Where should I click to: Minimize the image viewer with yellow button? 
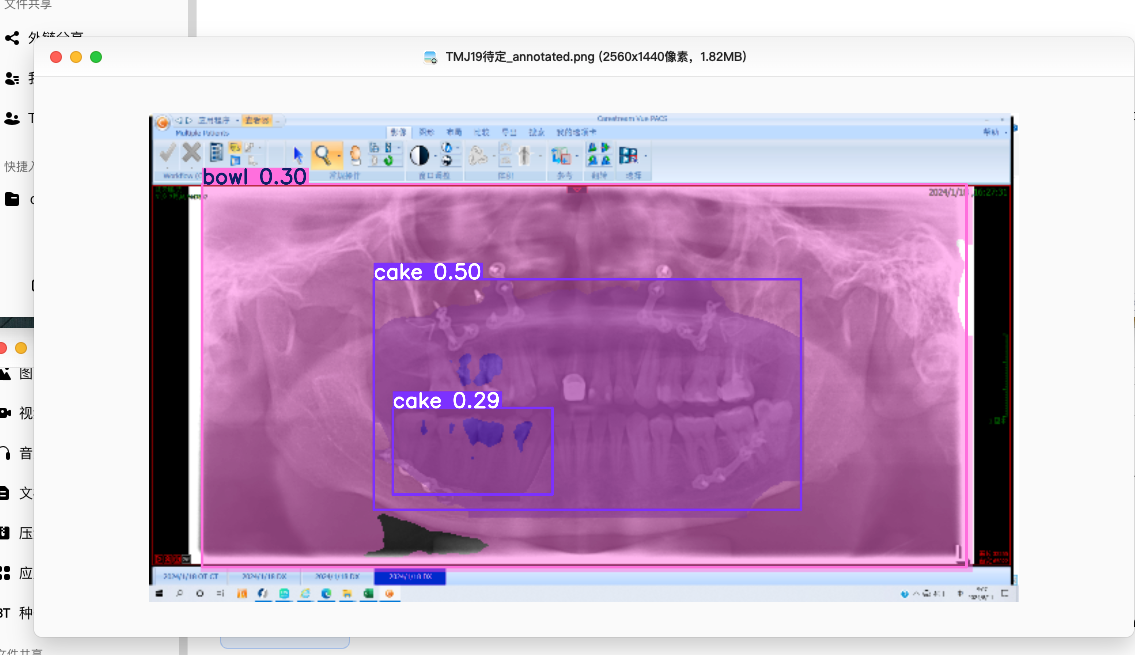tap(76, 56)
